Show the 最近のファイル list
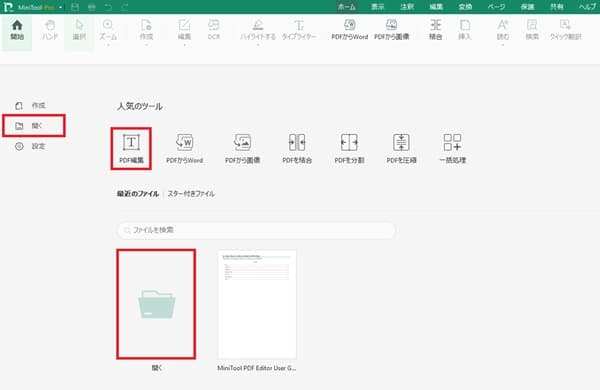Screen dimensions: 600x390 pos(138,194)
